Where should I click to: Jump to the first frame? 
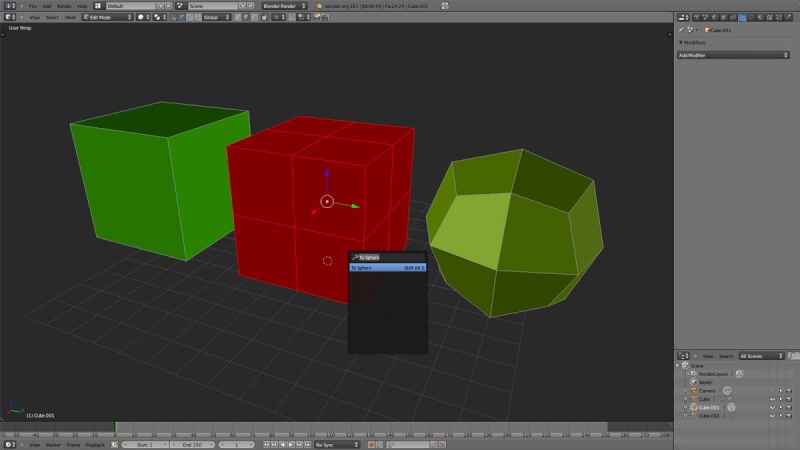tap(266, 444)
